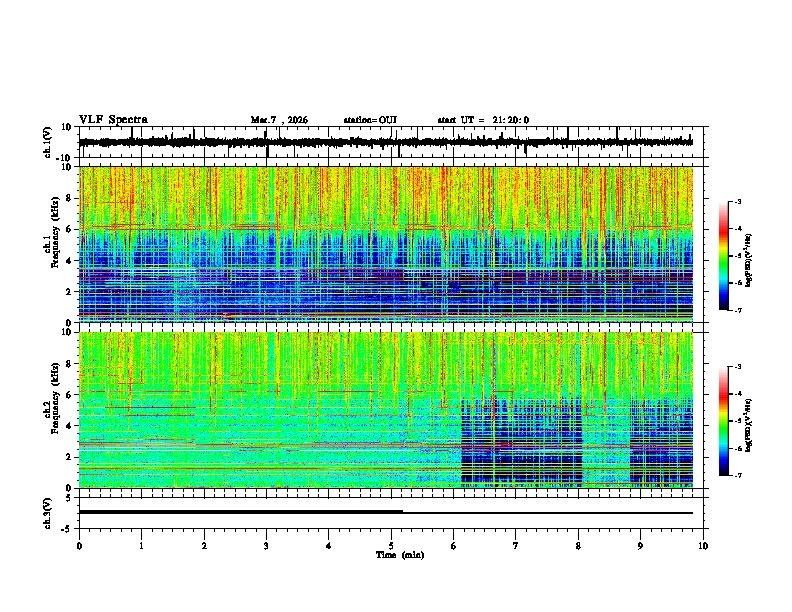This screenshot has height=612, width=792.
Task: Click the "start UT = 21:20:0" text
Action: [x=483, y=120]
